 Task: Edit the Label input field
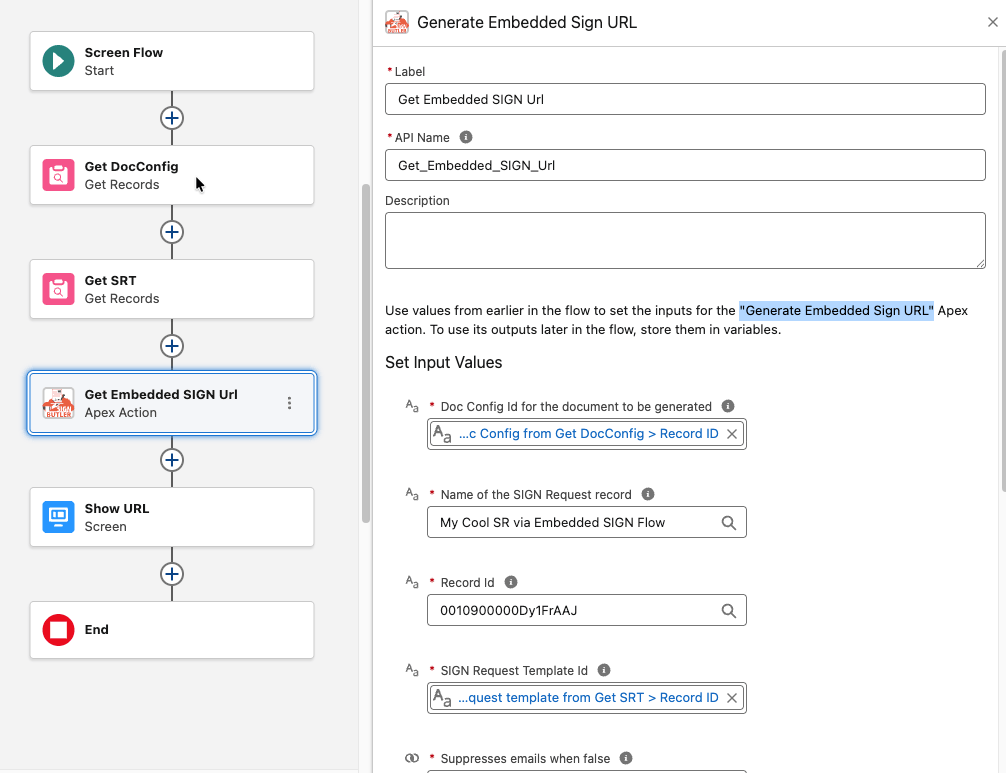[685, 99]
